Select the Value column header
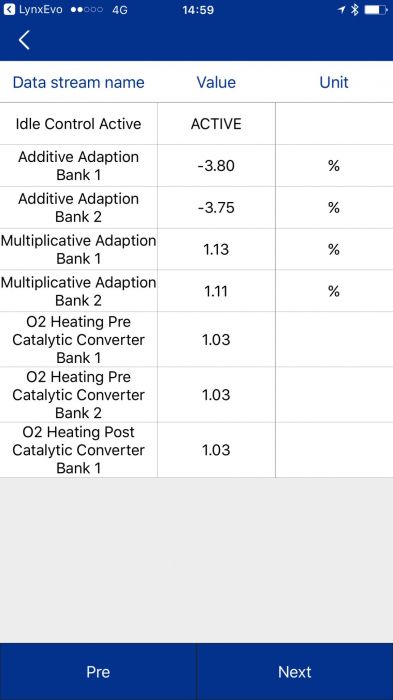 pos(216,82)
